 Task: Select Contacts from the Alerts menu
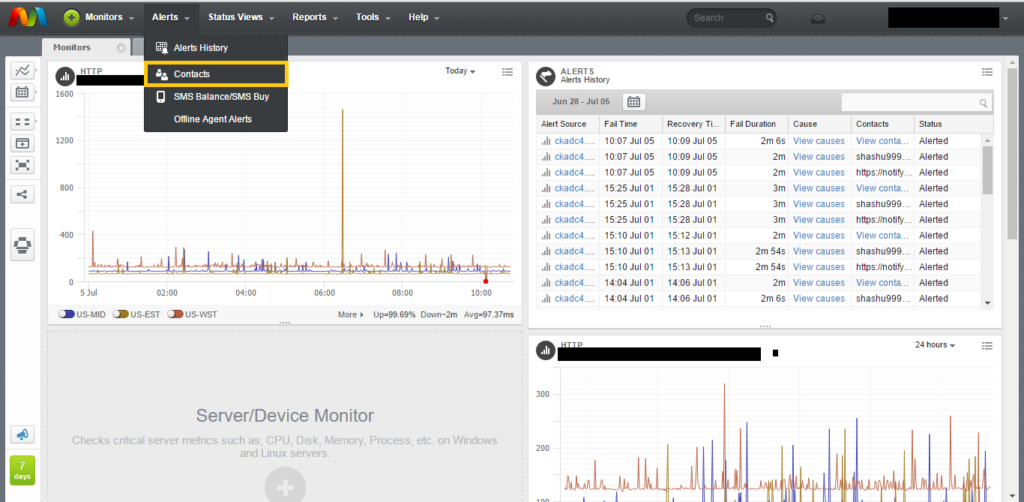216,74
